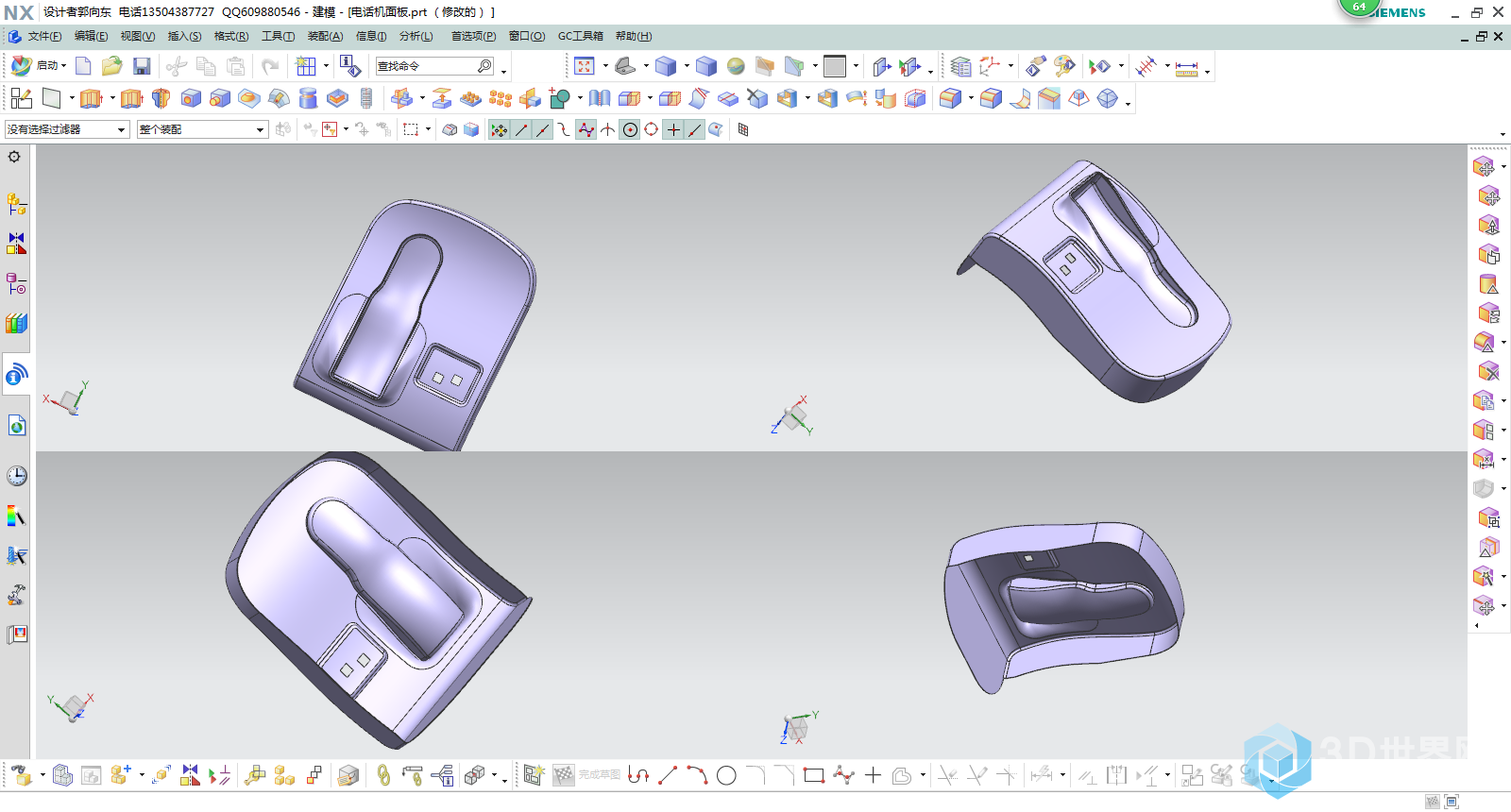1511x812 pixels.
Task: Toggle the Point on Curve snap option
Action: pyautogui.click(x=695, y=130)
